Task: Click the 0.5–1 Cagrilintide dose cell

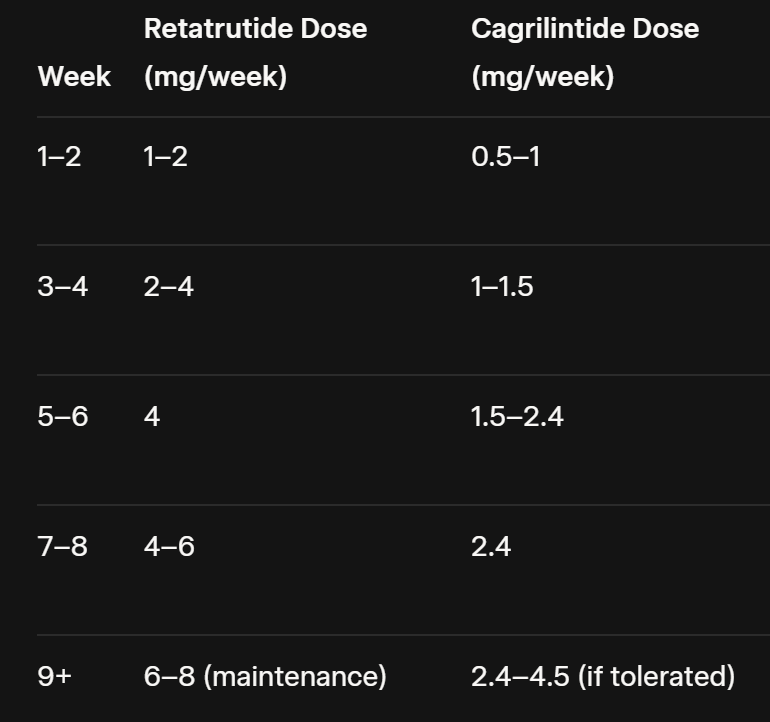Action: click(x=505, y=156)
